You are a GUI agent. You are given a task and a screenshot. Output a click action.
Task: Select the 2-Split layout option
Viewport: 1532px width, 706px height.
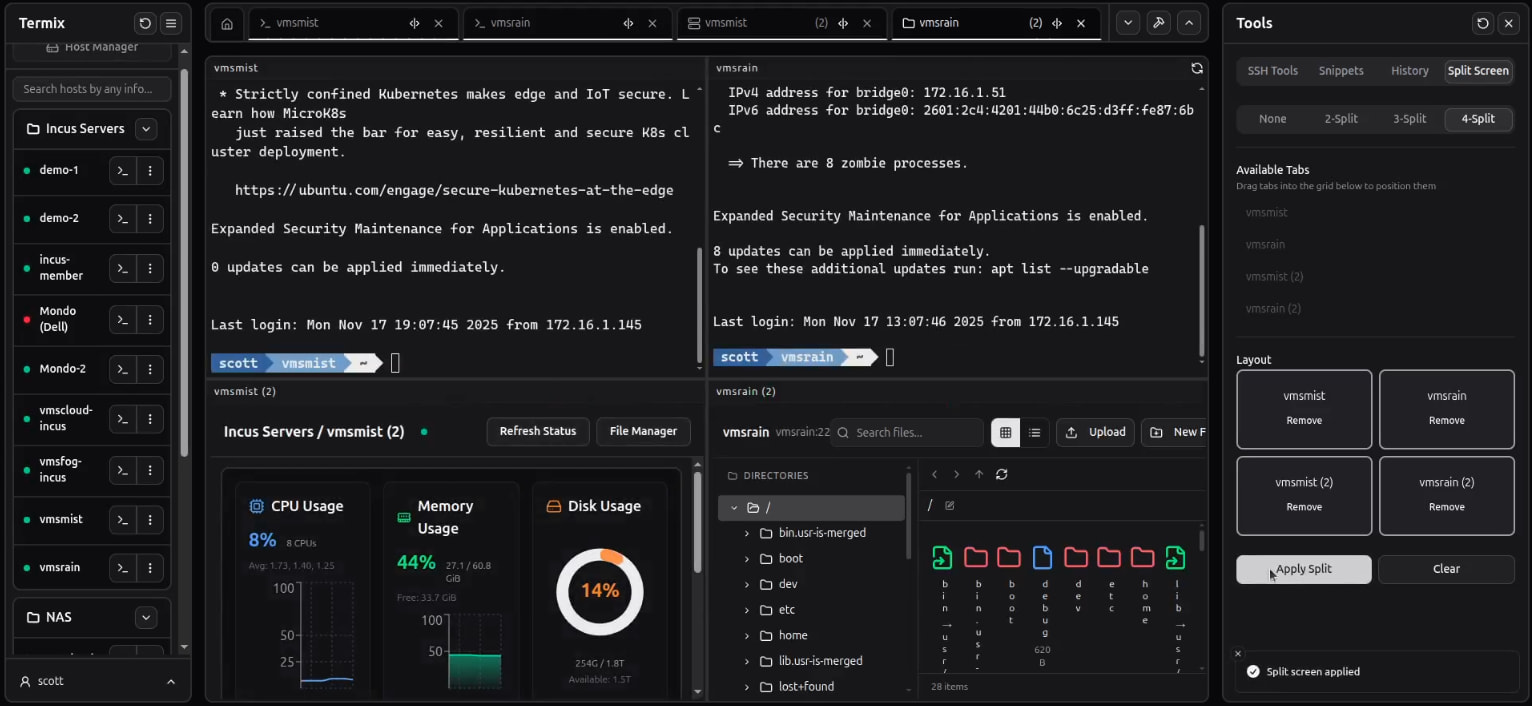[x=1340, y=119]
